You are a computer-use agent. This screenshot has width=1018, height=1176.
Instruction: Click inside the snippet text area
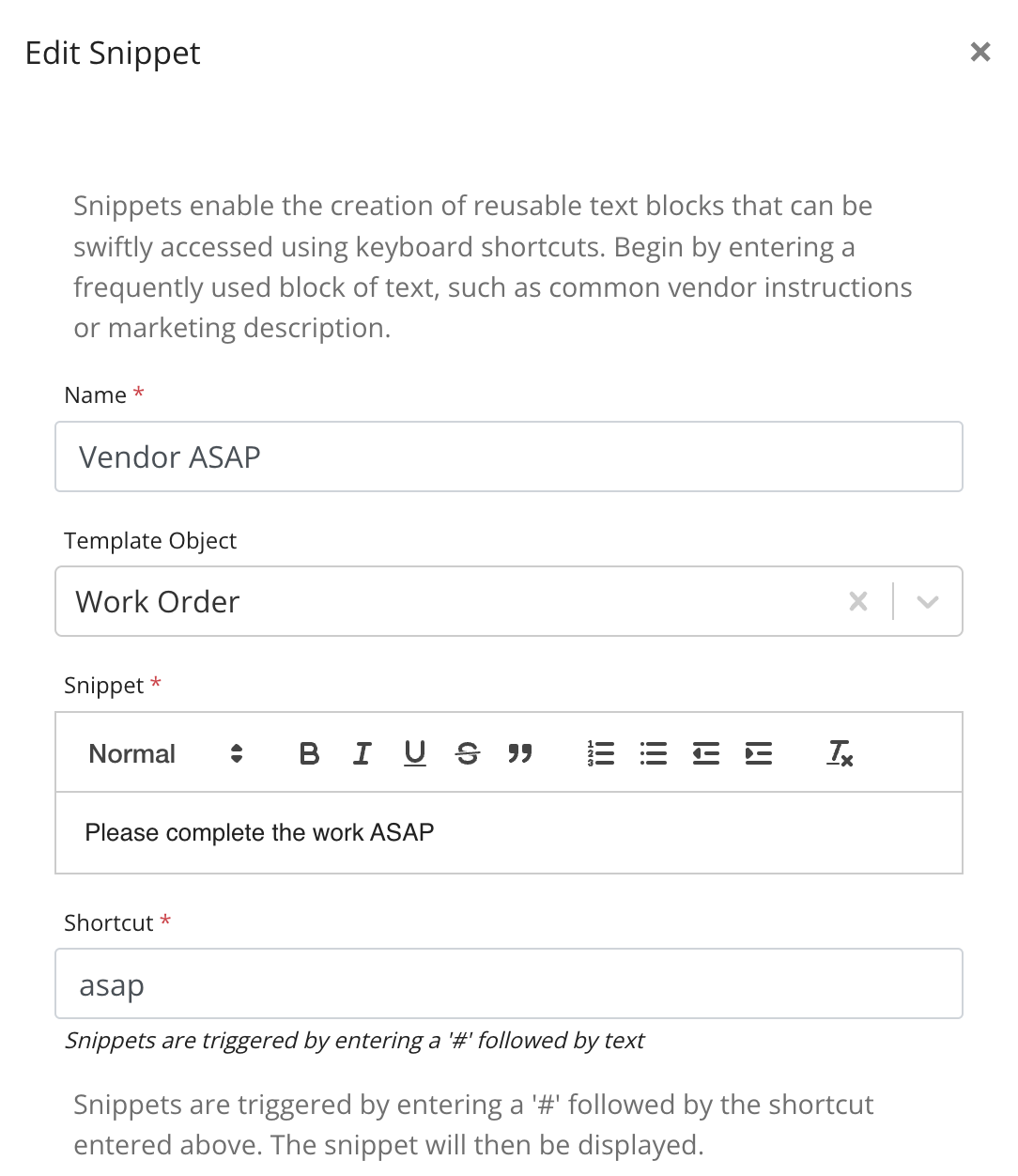[x=509, y=833]
